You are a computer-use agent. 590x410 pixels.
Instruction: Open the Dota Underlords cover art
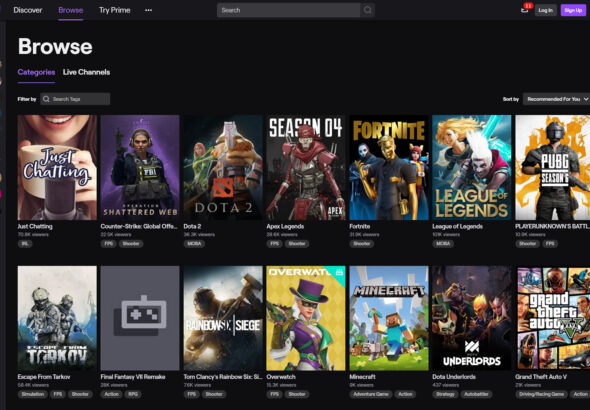472,318
